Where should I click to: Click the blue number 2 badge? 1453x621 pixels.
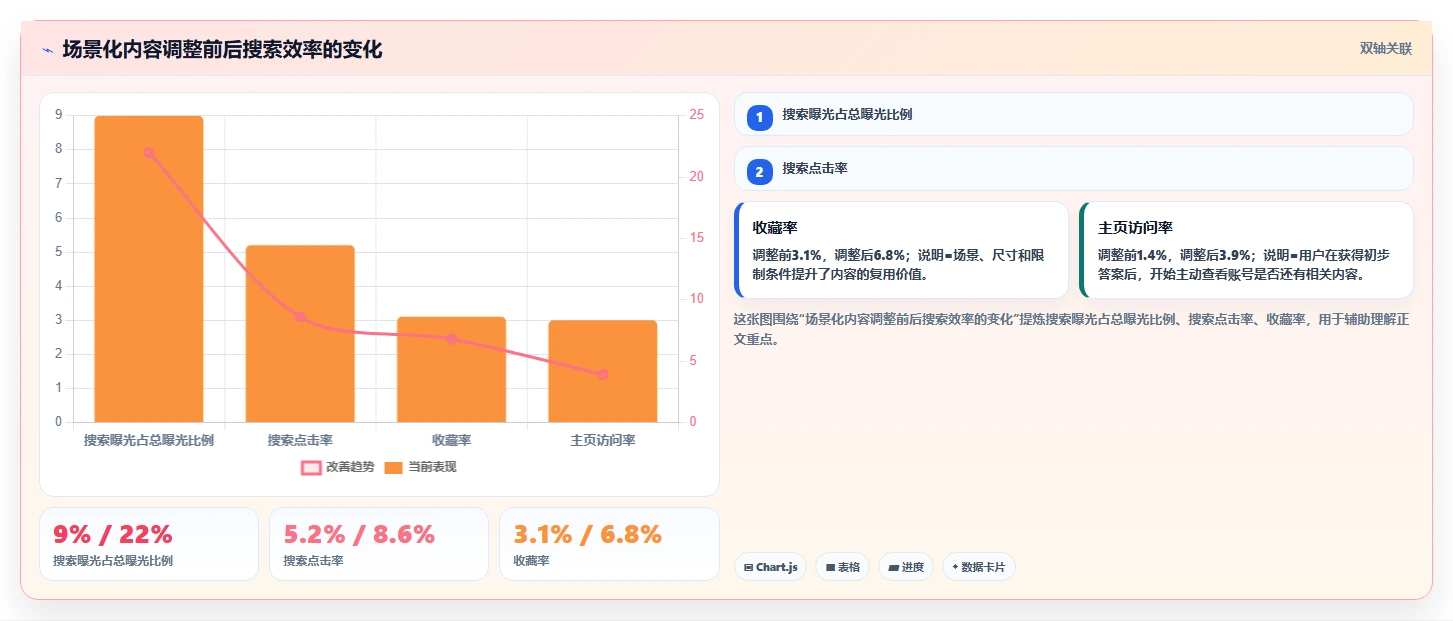click(x=759, y=172)
